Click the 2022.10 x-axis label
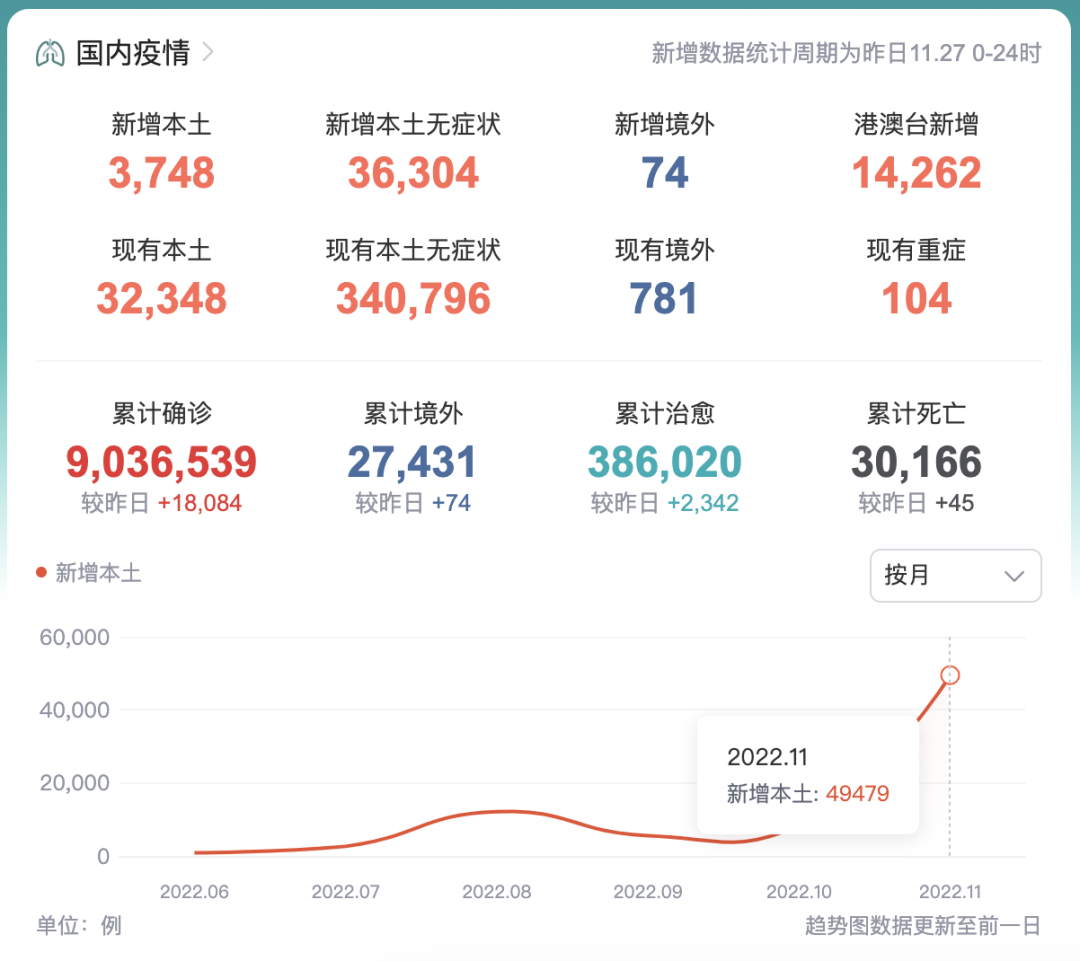The width and height of the screenshot is (1080, 961). 799,891
